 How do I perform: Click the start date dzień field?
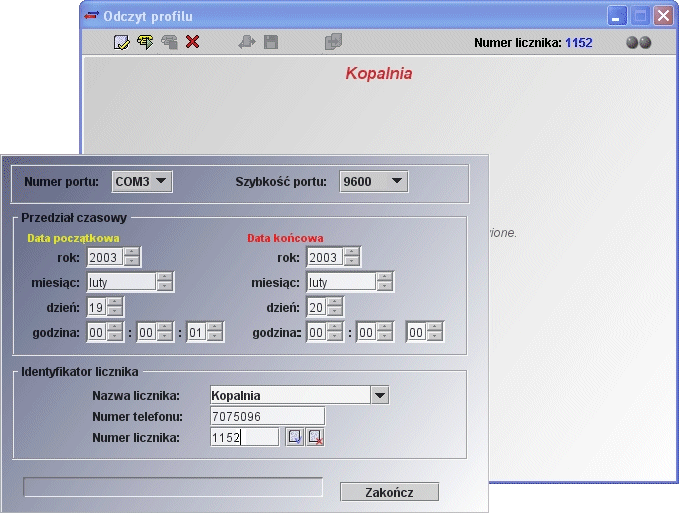[96, 308]
